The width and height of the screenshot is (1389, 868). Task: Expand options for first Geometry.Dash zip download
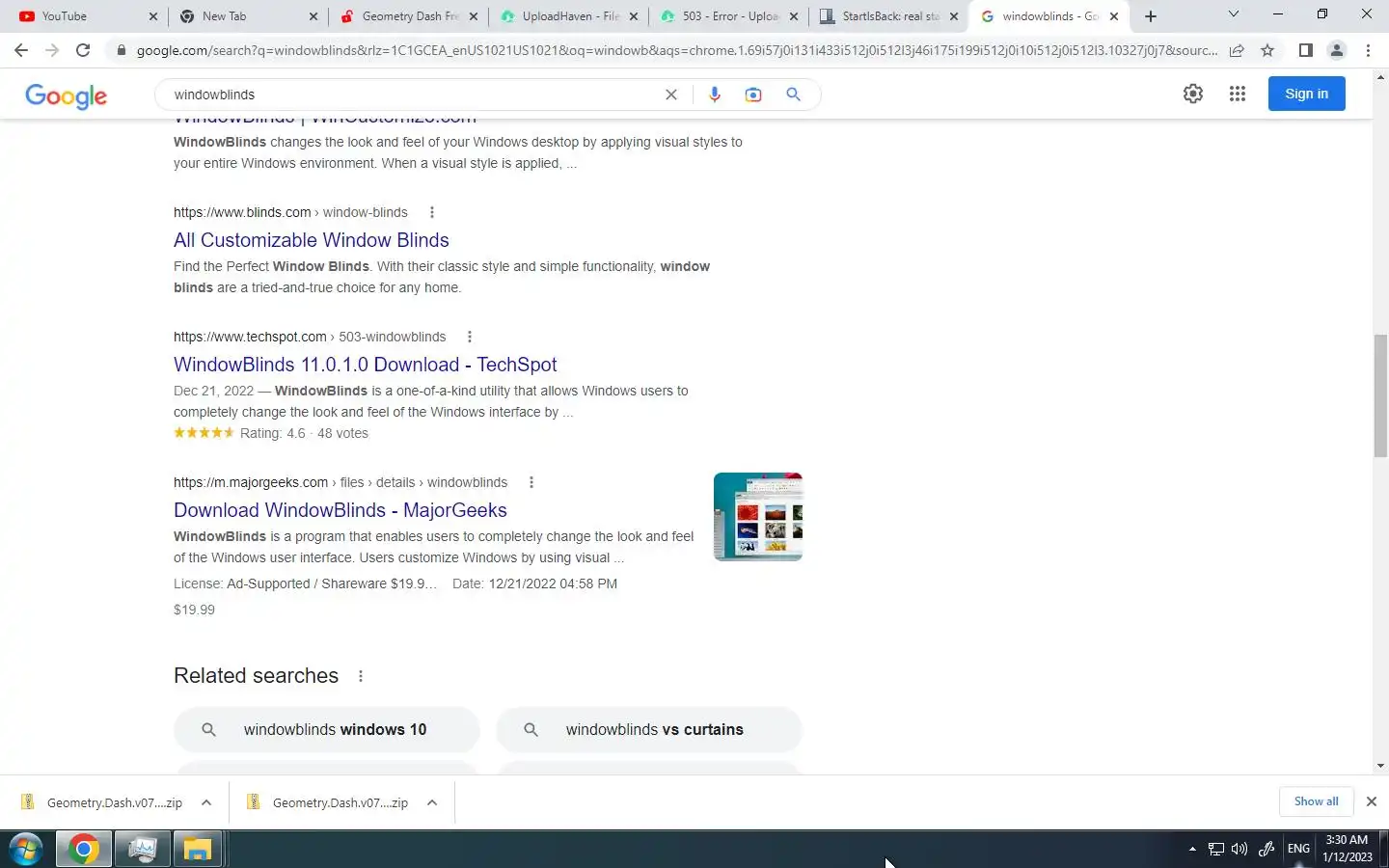tap(206, 802)
